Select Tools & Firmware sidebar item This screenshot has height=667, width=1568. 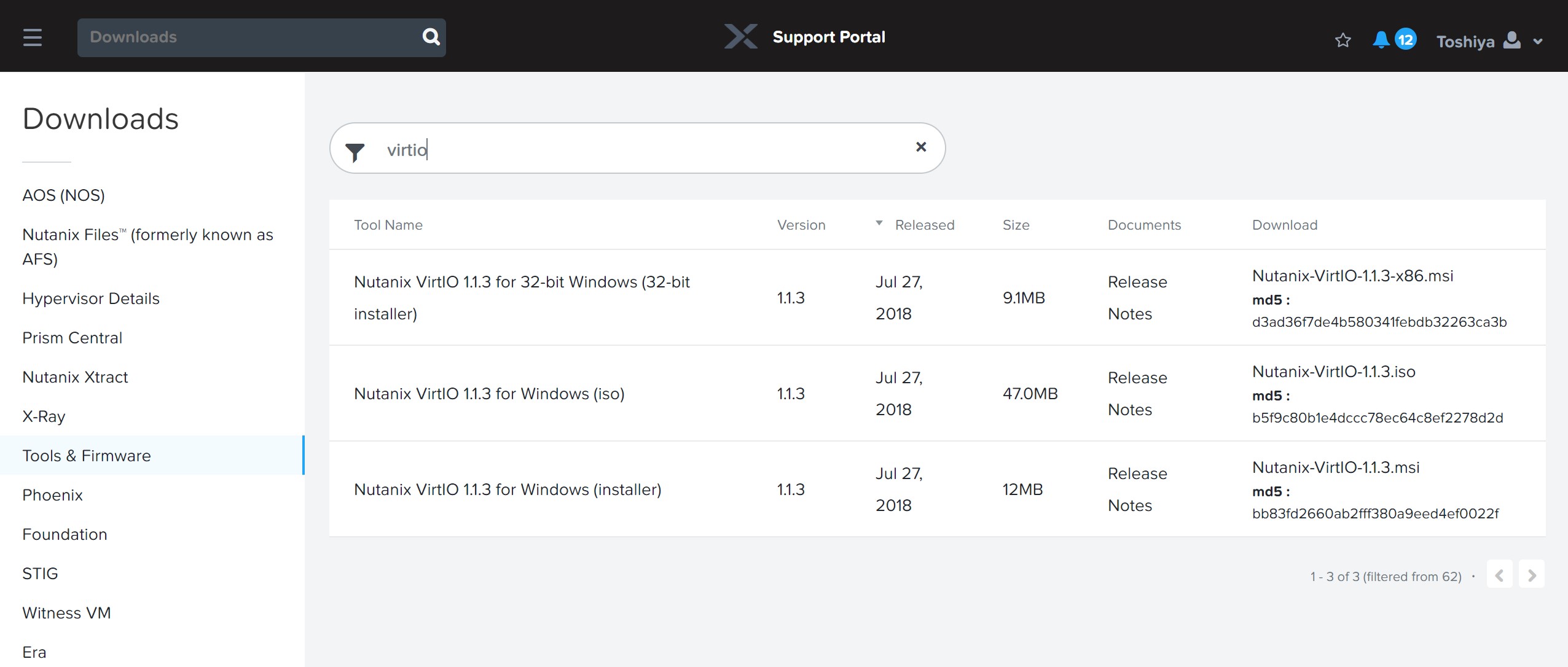[x=152, y=455]
